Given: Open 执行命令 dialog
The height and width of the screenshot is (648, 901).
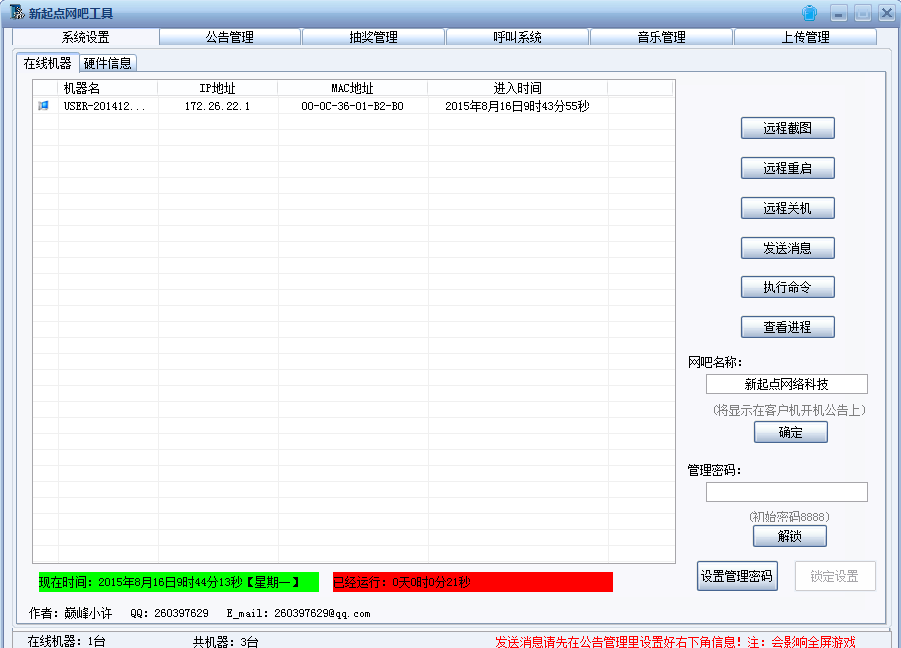Looking at the screenshot, I should click(x=787, y=287).
